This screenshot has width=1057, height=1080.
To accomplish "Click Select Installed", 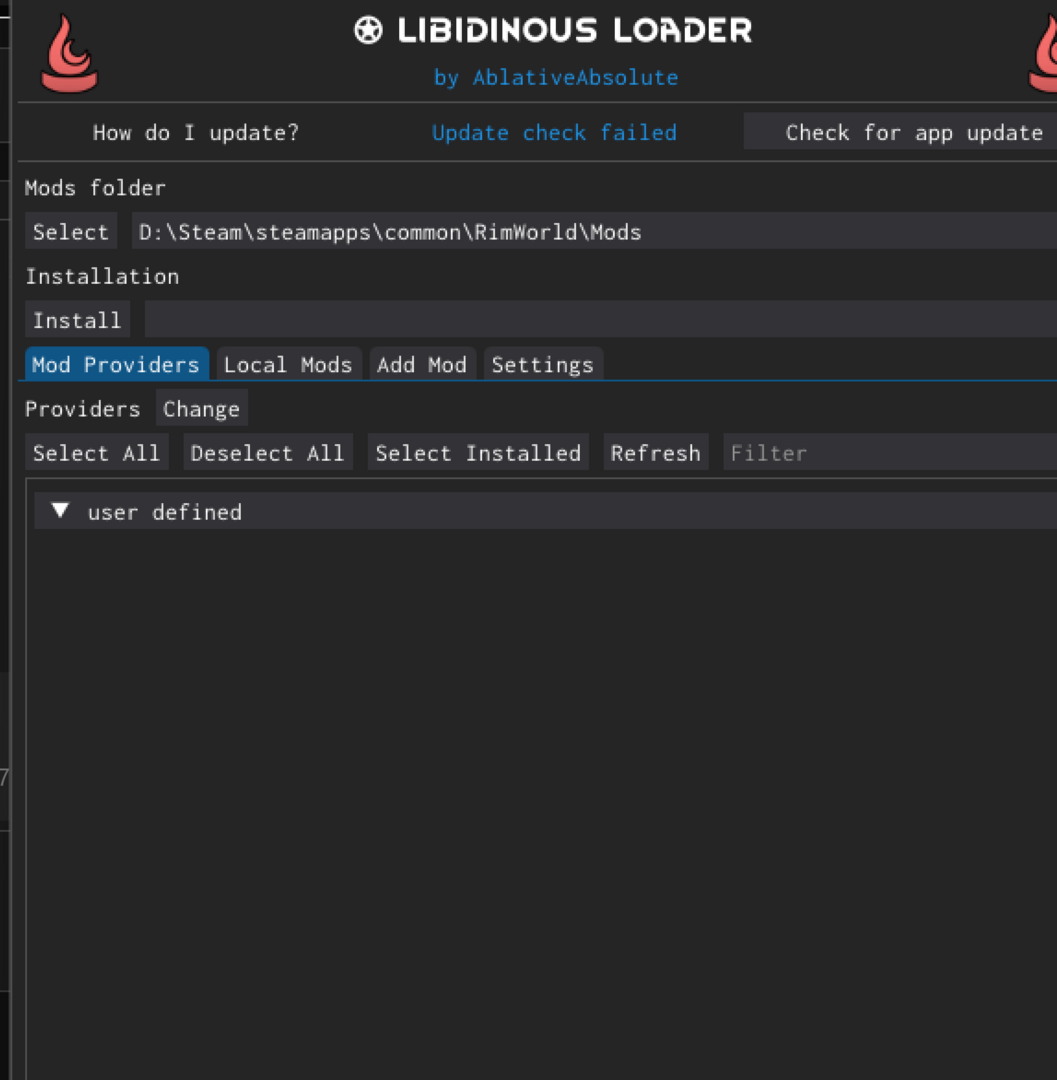I will point(478,452).
